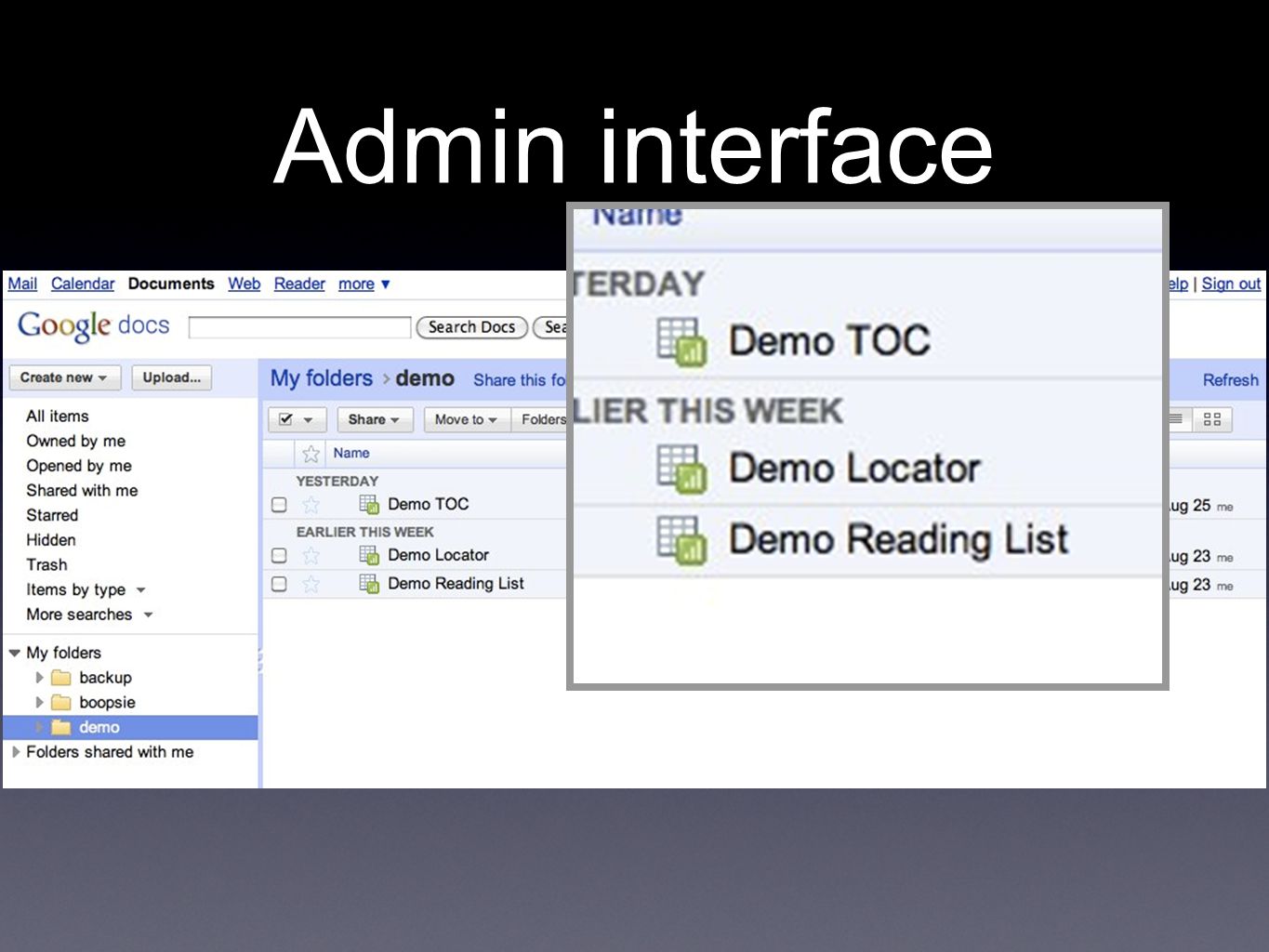Click the Search Docs button
This screenshot has height=952, width=1269.
point(472,327)
